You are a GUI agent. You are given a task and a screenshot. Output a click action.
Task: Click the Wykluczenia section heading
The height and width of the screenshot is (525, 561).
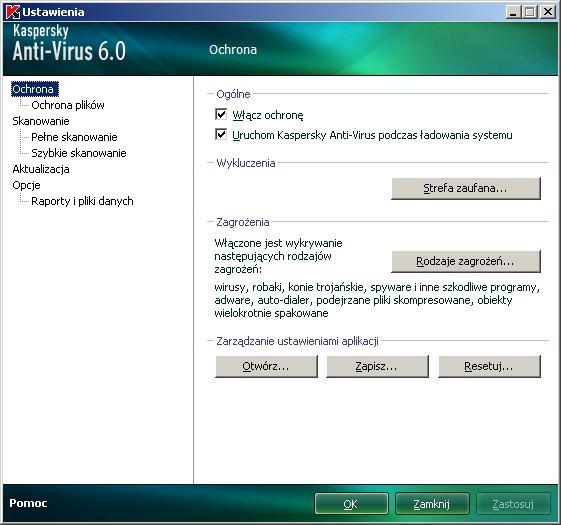point(246,163)
